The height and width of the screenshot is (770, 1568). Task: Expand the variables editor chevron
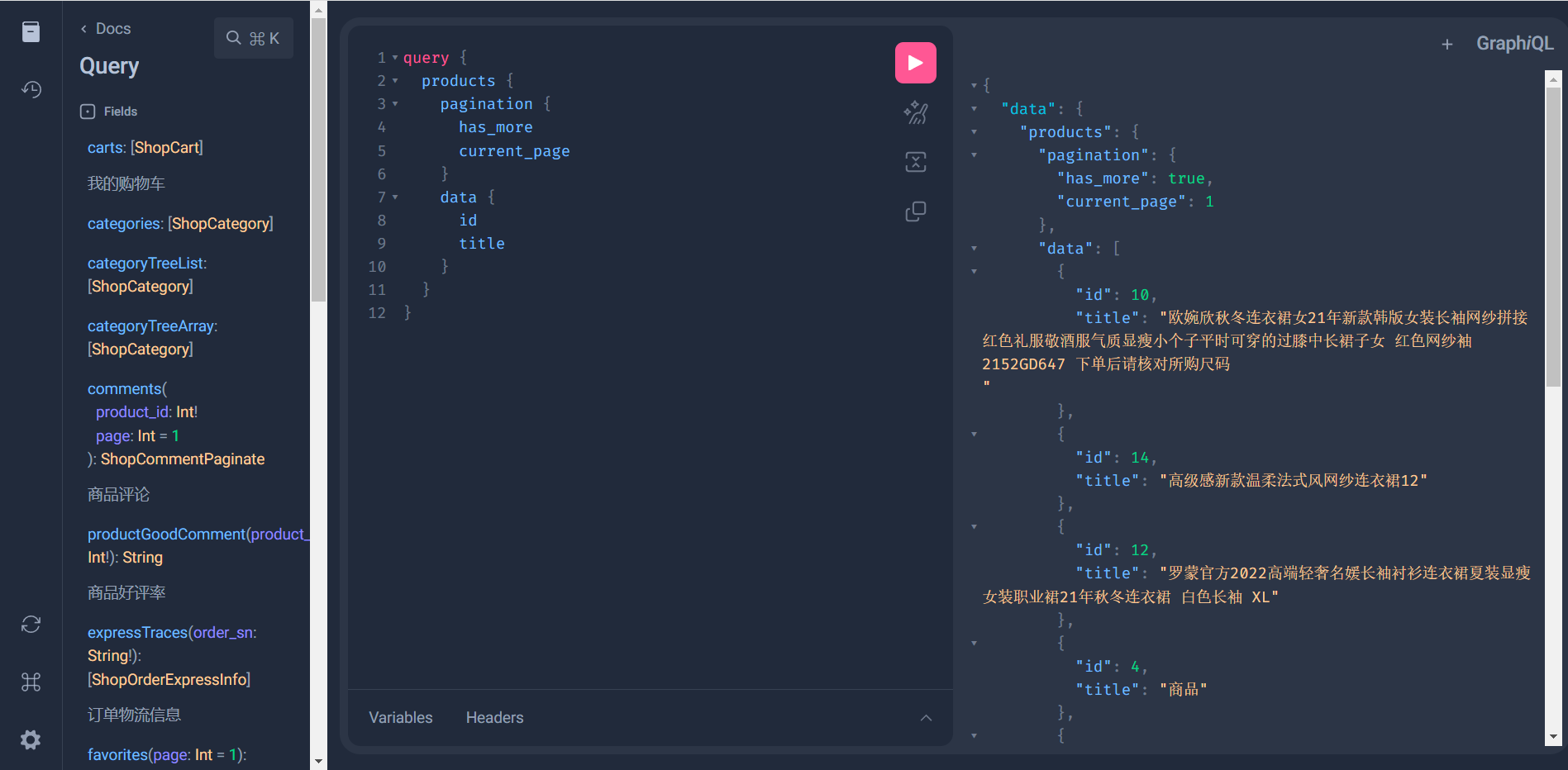click(926, 718)
